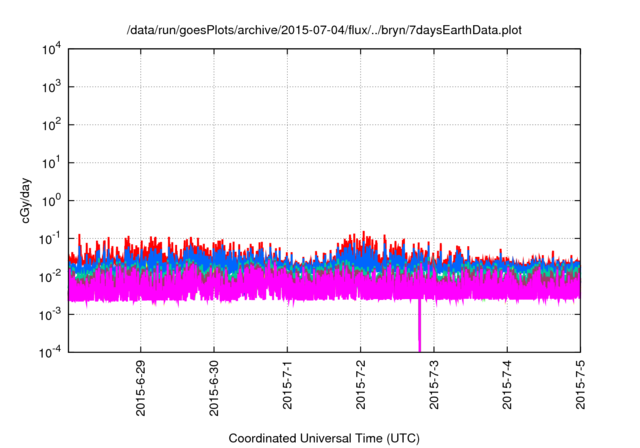640x448 pixels.
Task: Click the magenta dropout spike before 2015-7-3
Action: click(x=419, y=326)
